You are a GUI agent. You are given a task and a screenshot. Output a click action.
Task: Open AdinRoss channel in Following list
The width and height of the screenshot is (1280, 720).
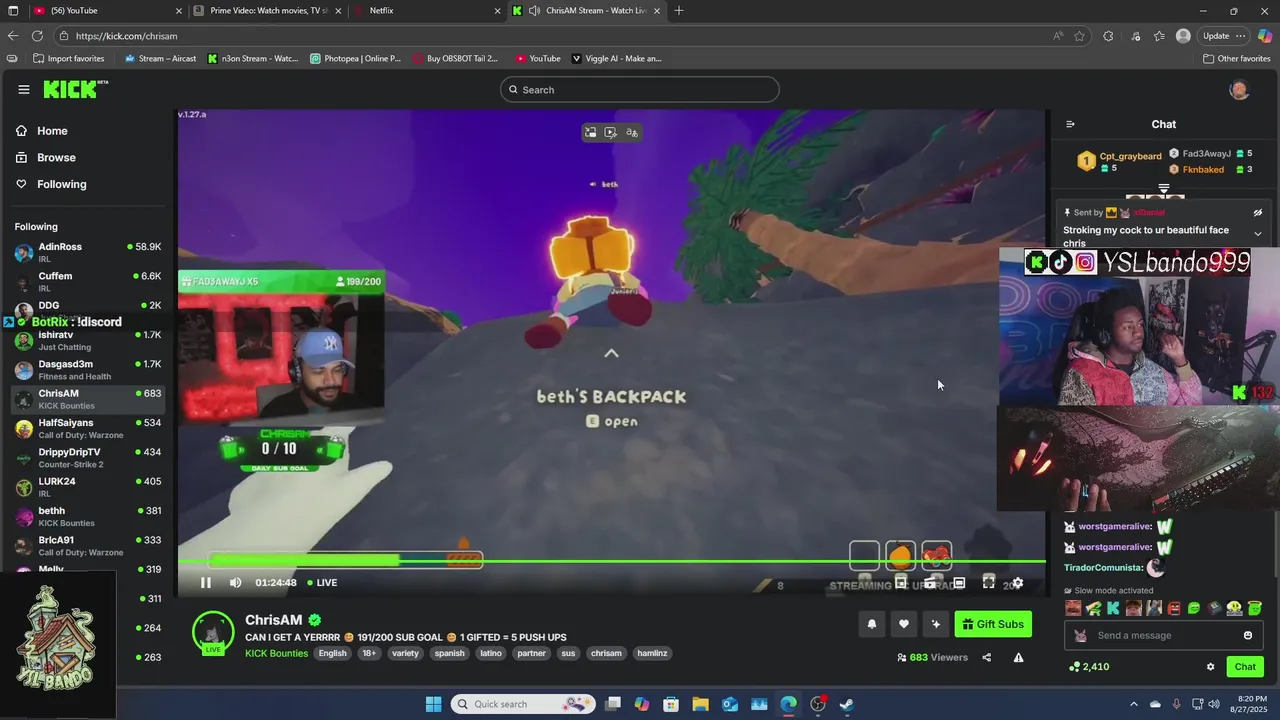pyautogui.click(x=88, y=252)
